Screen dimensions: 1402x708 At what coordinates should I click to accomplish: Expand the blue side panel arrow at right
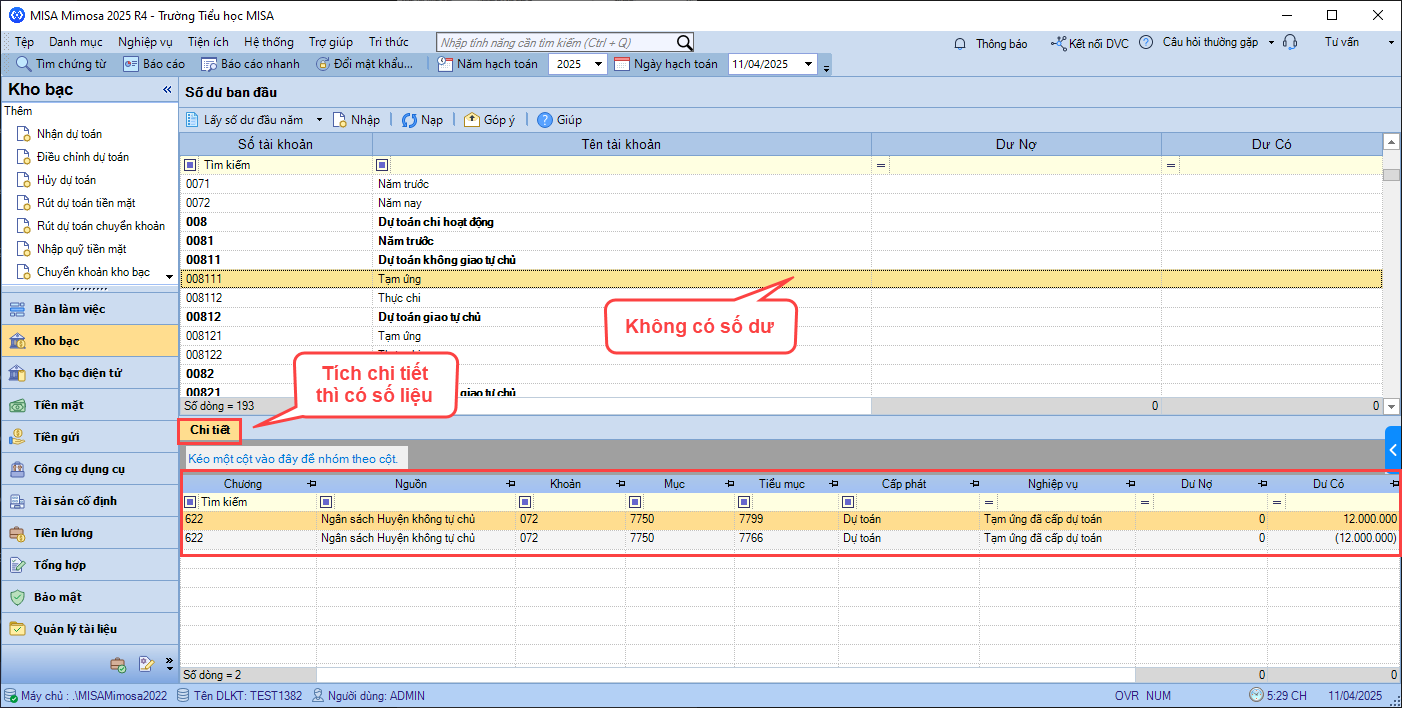pos(1394,449)
